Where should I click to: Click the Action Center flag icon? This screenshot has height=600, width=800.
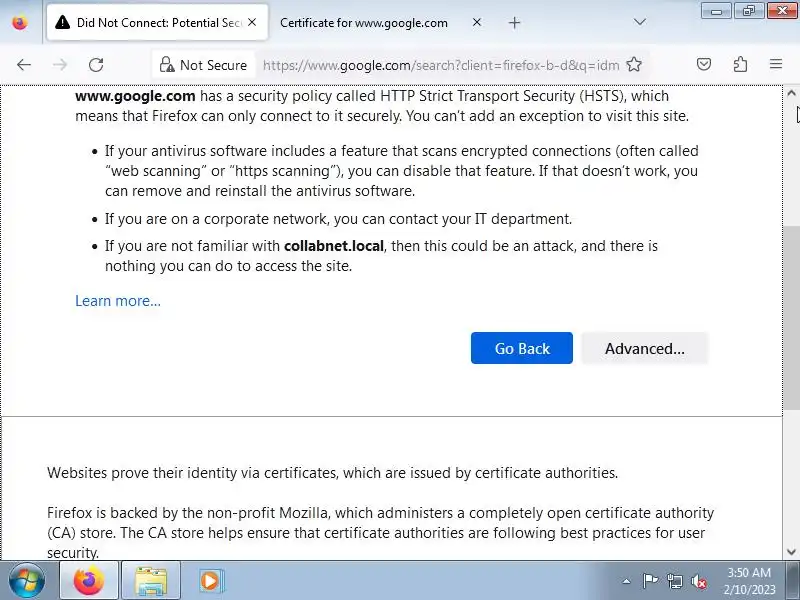tap(650, 581)
